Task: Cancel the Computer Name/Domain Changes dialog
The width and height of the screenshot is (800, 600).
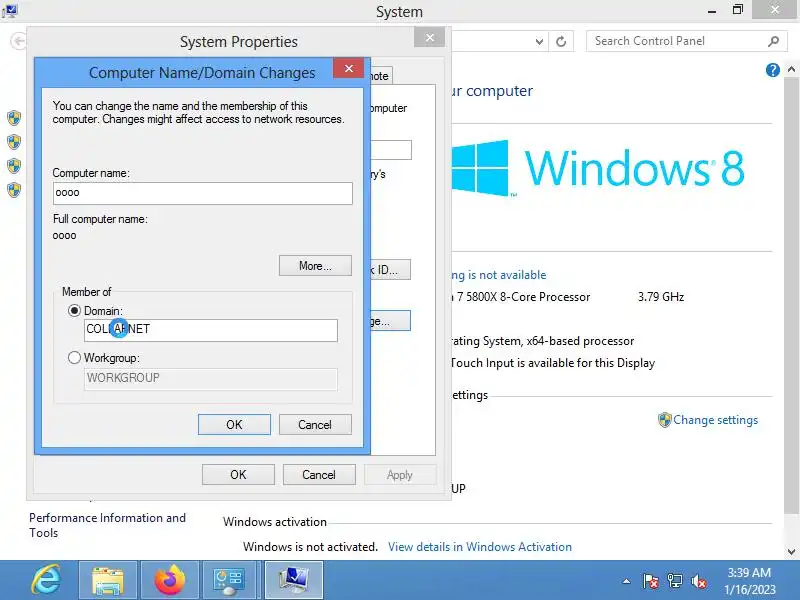Action: [x=315, y=424]
